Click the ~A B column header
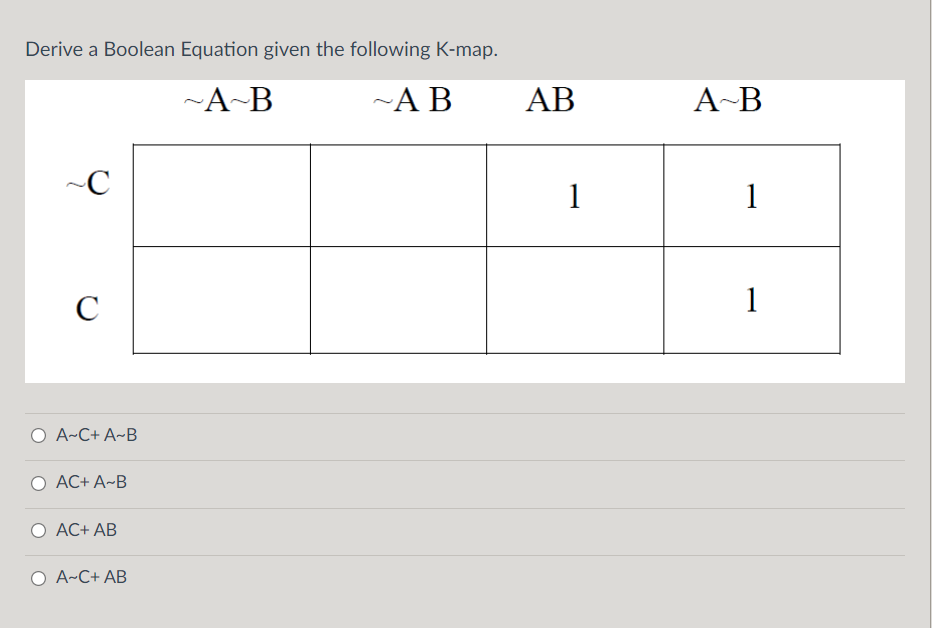 (x=411, y=99)
